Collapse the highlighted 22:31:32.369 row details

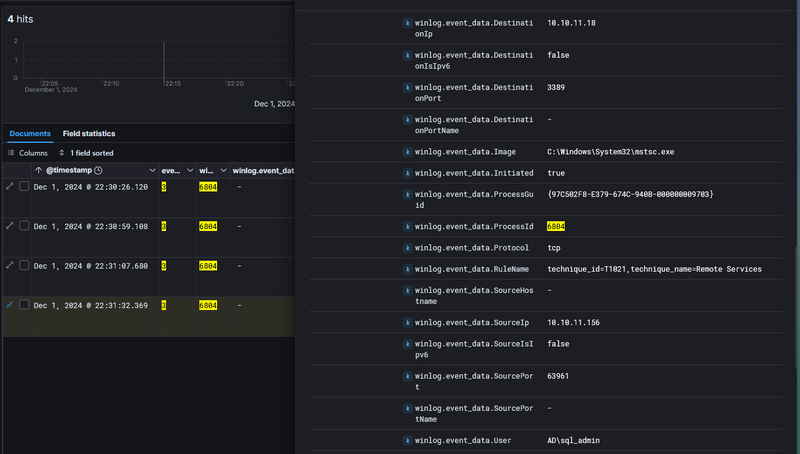[10, 304]
